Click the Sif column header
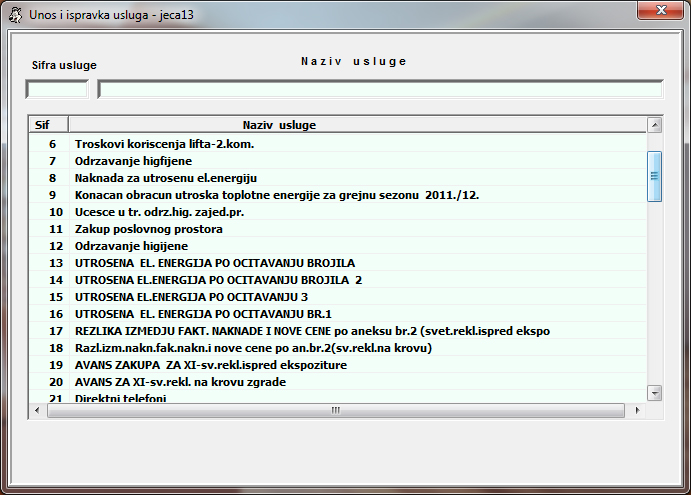This screenshot has height=495, width=691. click(x=48, y=125)
